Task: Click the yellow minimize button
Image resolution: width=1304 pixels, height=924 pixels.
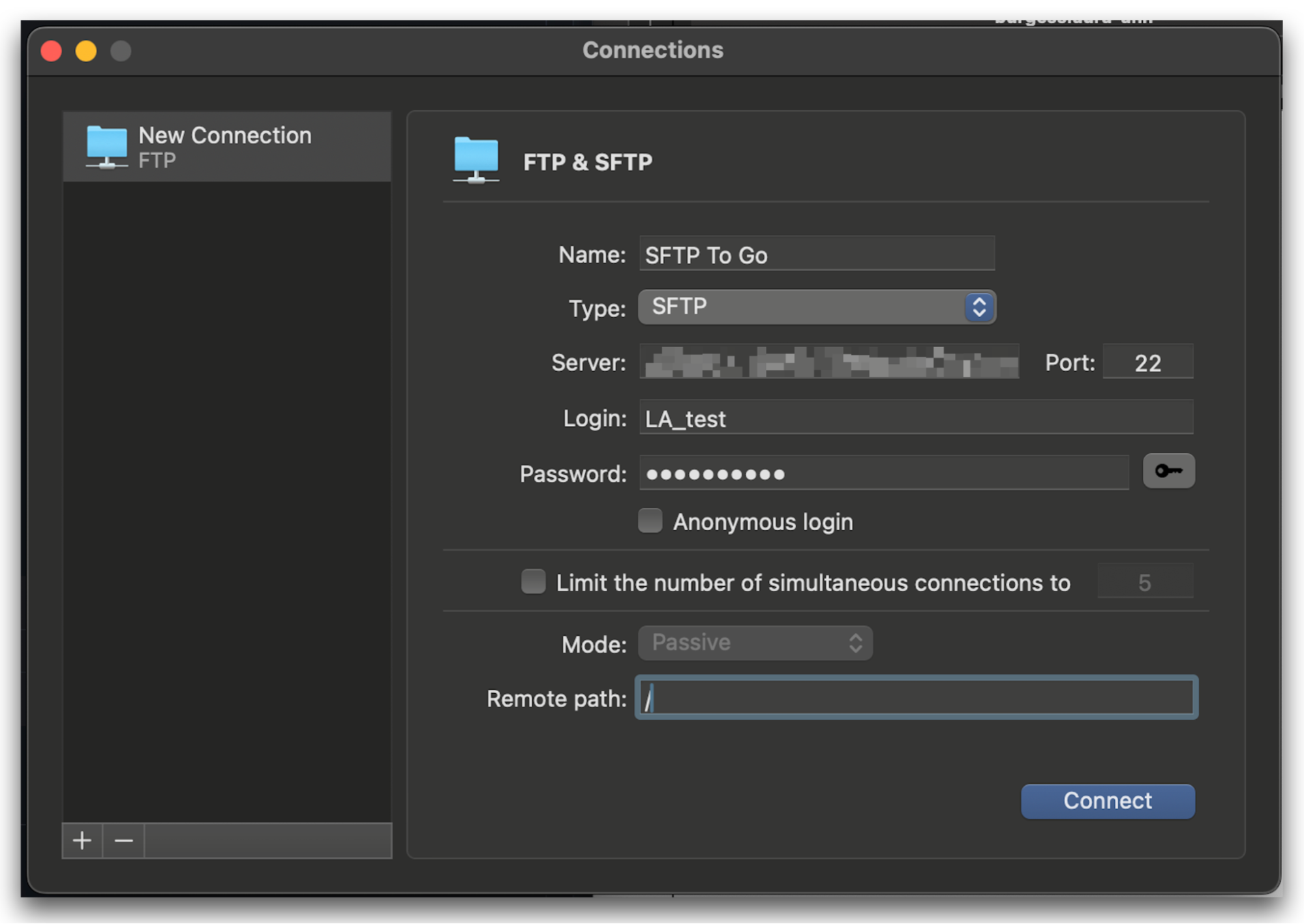Action: pos(85,50)
